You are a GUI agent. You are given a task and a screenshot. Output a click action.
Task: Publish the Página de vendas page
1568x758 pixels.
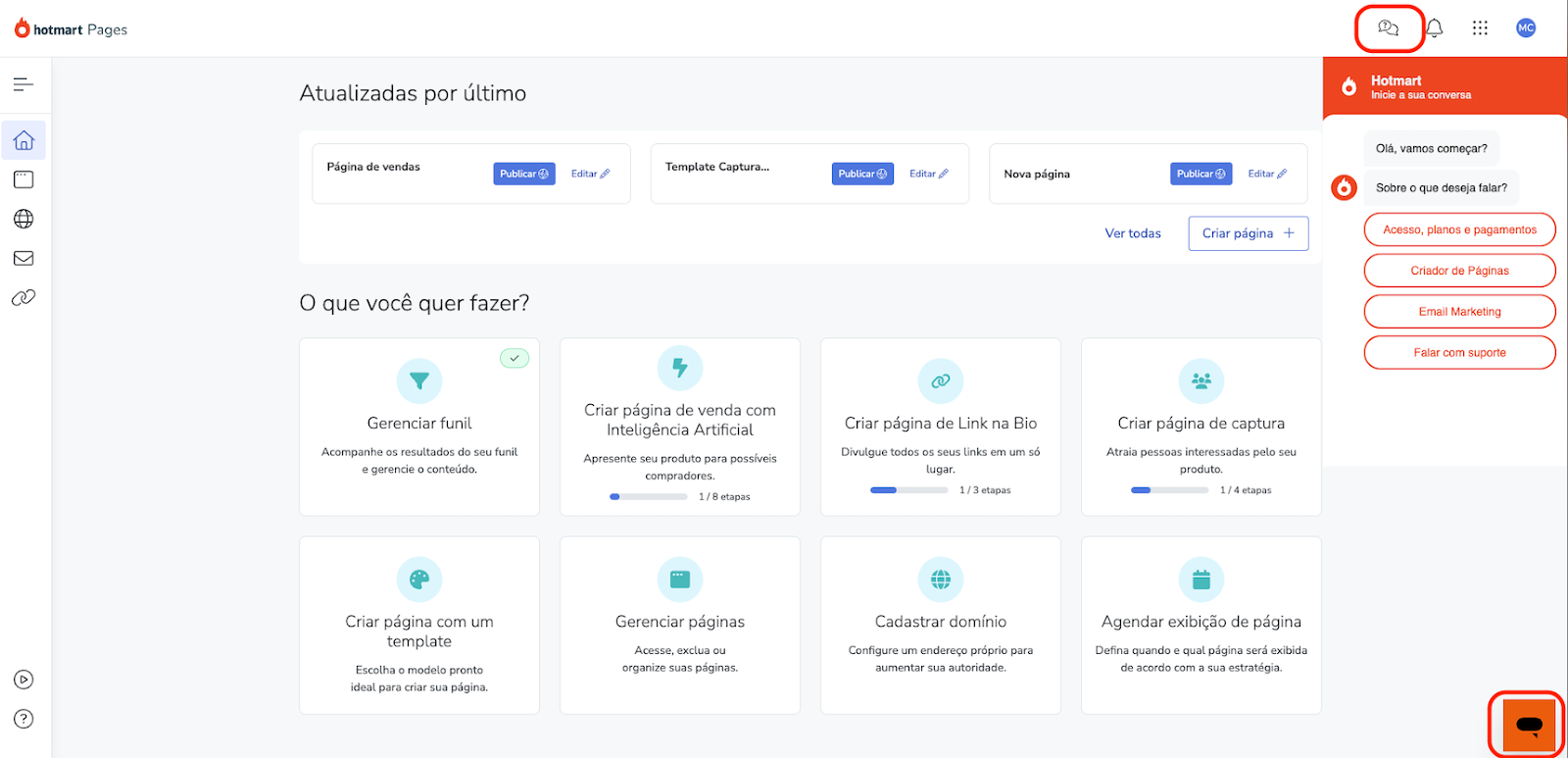click(x=524, y=174)
